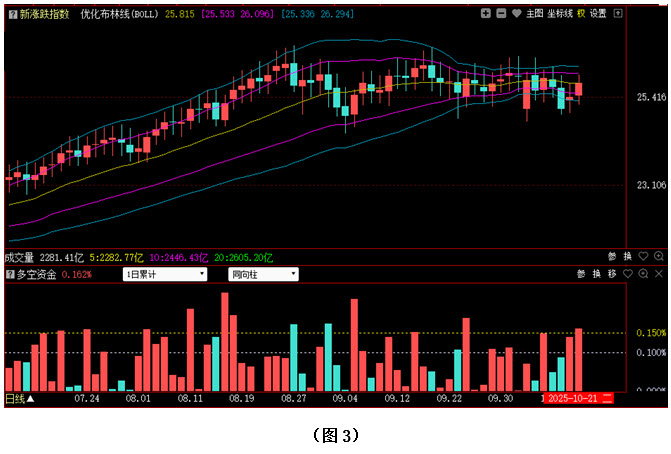The width and height of the screenshot is (671, 454).
Task: Open the 主图 menu
Action: tap(534, 14)
